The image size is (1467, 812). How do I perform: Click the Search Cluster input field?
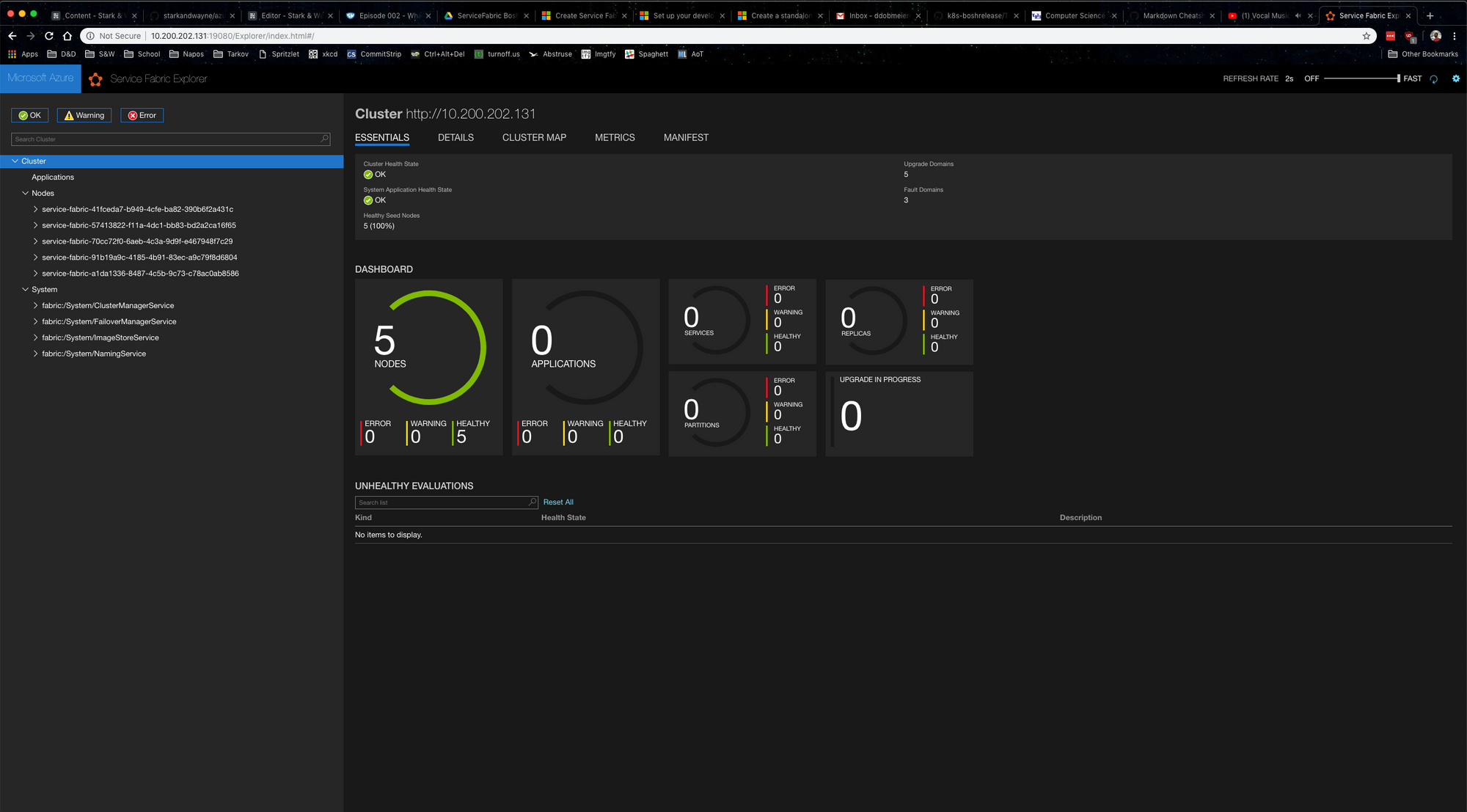pyautogui.click(x=170, y=139)
